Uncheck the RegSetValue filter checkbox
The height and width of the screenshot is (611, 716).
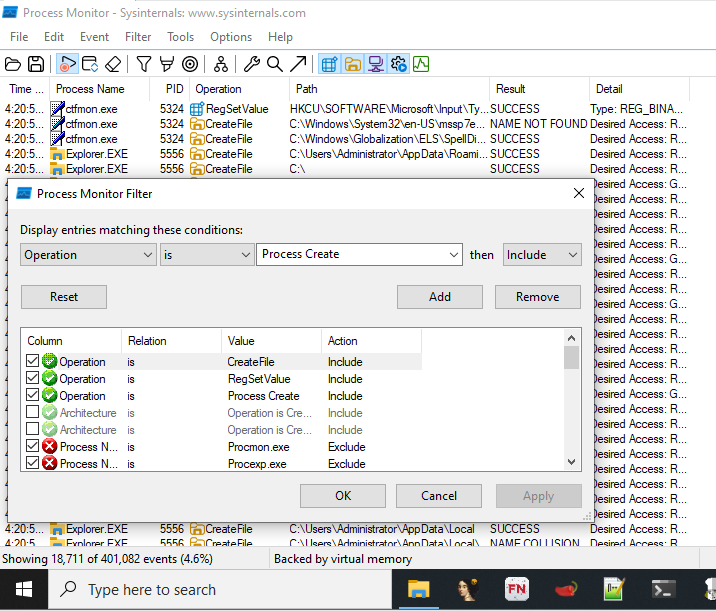32,378
